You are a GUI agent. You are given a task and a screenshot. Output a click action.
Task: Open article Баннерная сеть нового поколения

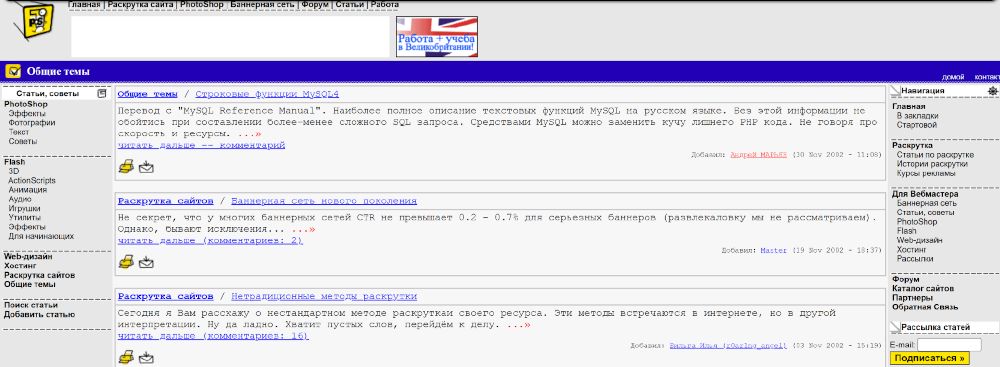click(324, 201)
